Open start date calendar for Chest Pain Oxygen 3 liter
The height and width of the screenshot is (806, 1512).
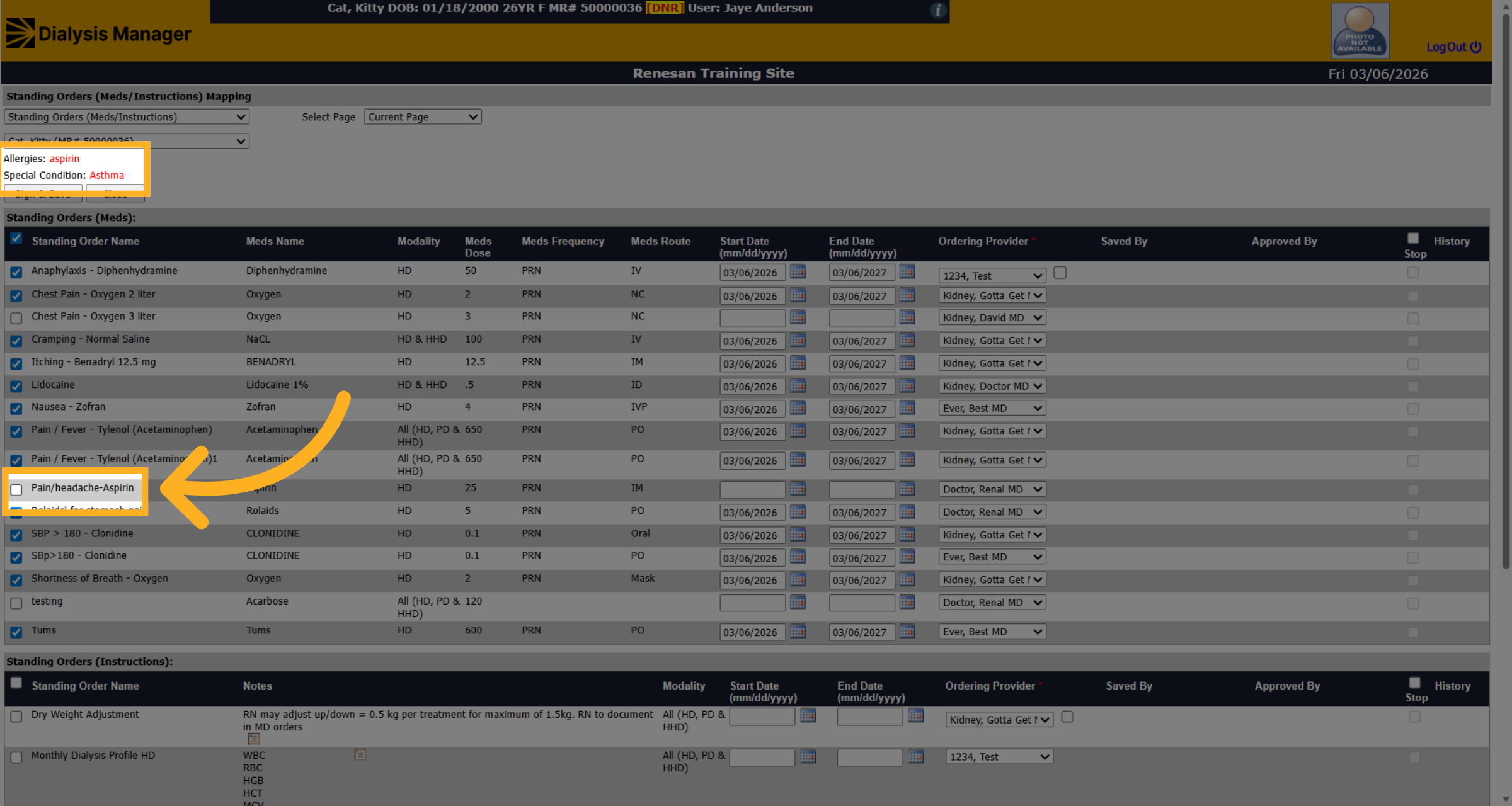(x=798, y=317)
